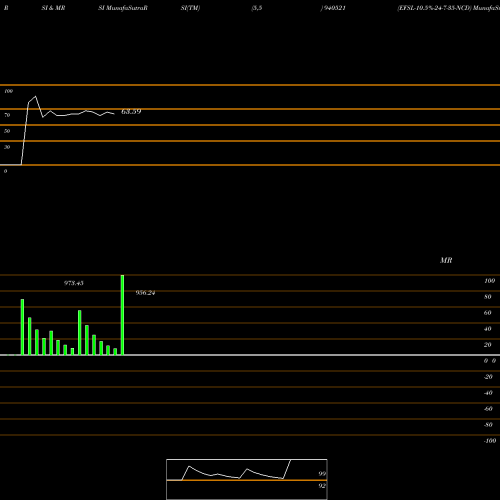Click the value 92 in the mini chart
Screen dimensions: 500x500
pyautogui.click(x=322, y=486)
